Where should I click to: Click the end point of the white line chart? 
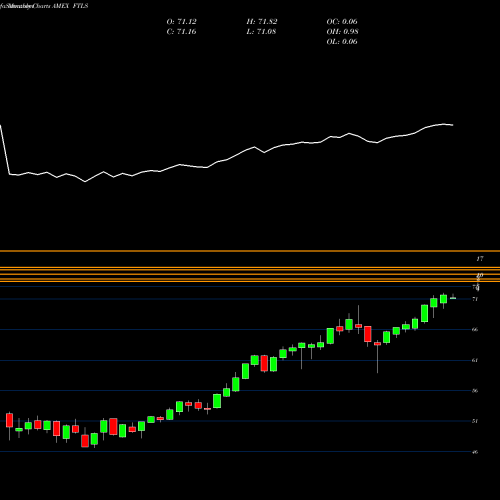453,125
